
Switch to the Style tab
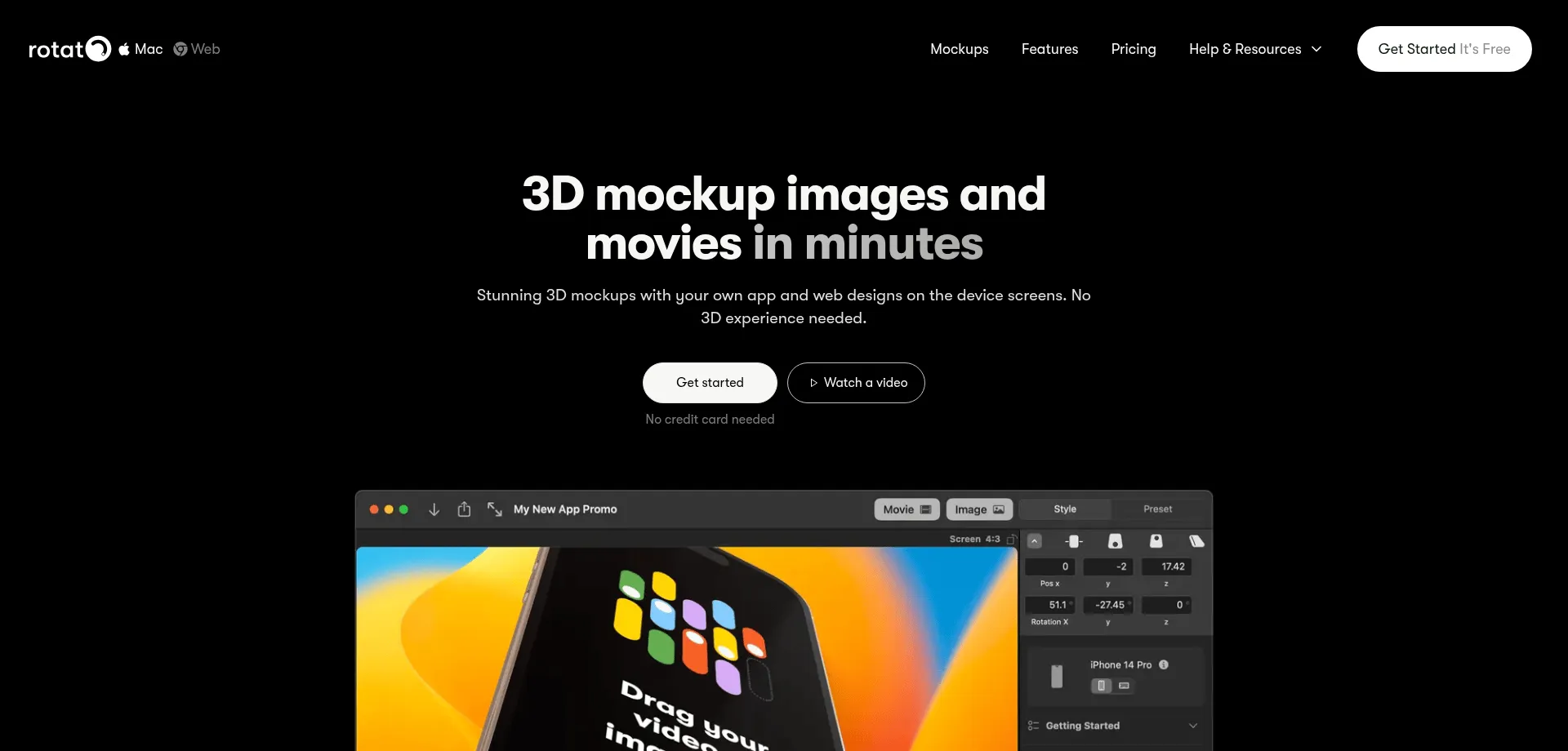[1065, 509]
